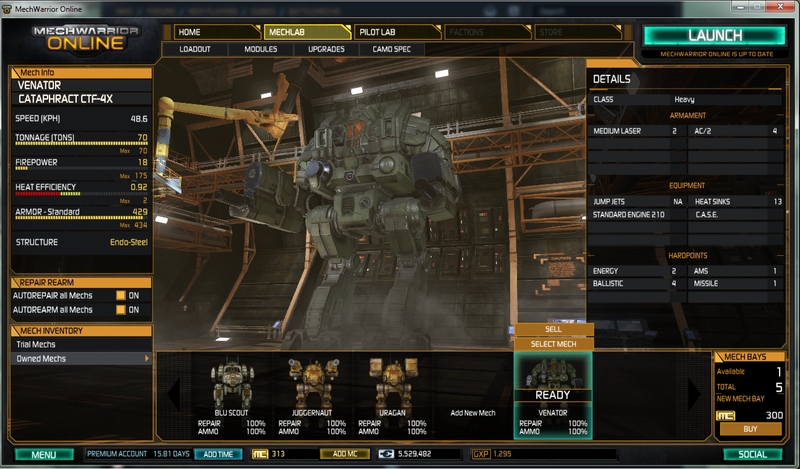The width and height of the screenshot is (800, 469).
Task: Buy a new mech bay
Action: coord(751,429)
